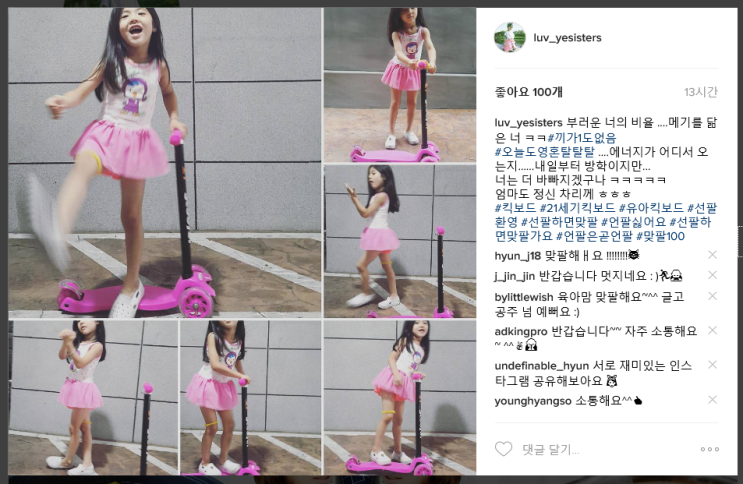Click the heart like icon
The width and height of the screenshot is (743, 484).
tap(503, 448)
